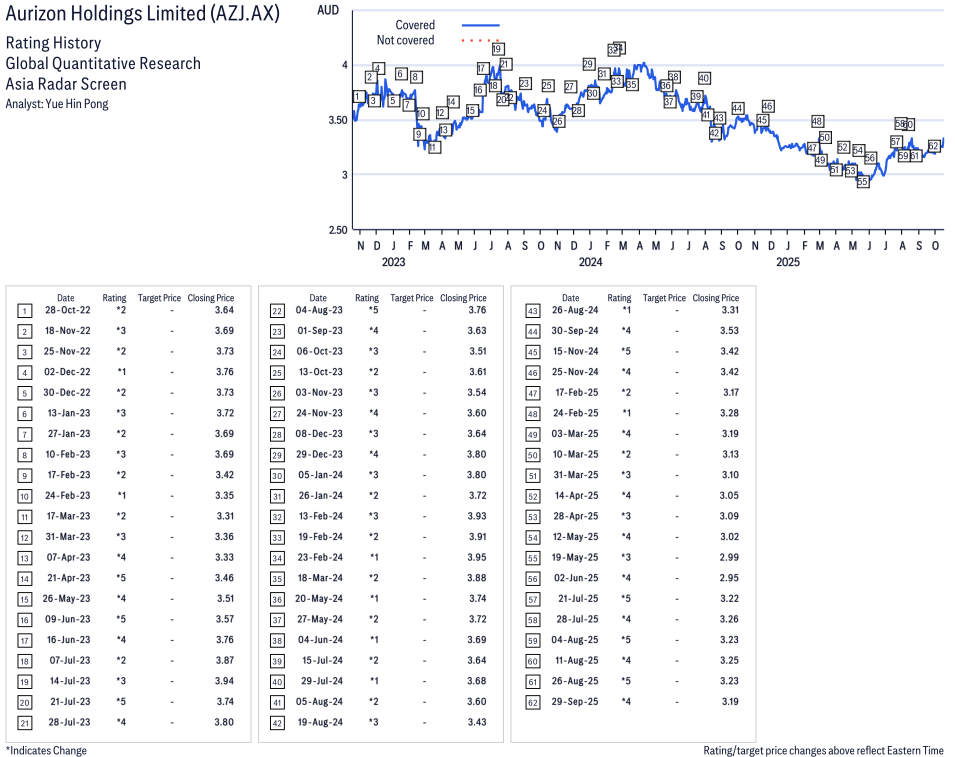Click chart marker 48 in early 2025
This screenshot has height=757, width=955.
tap(817, 121)
